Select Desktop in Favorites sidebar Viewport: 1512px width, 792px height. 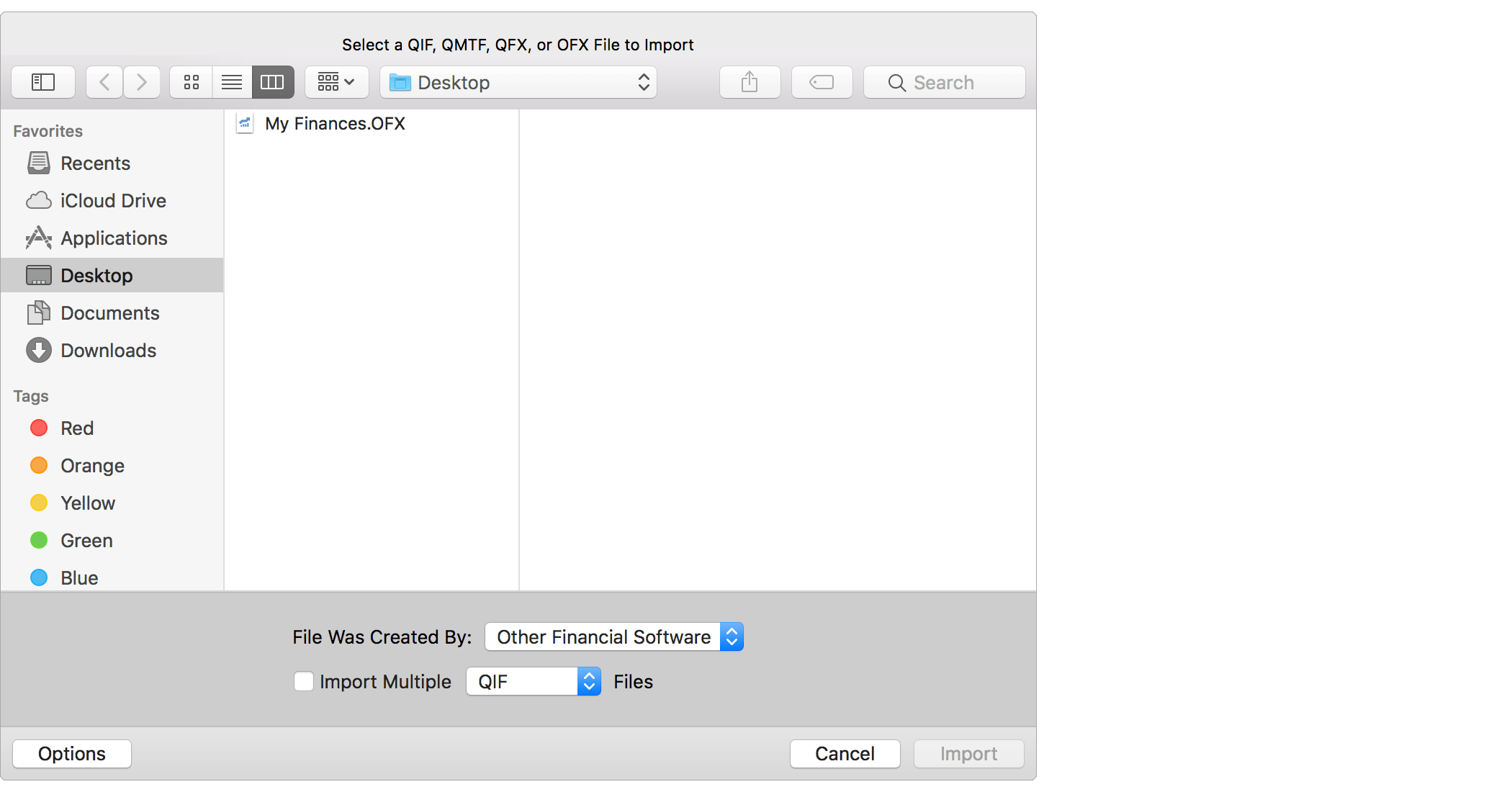(x=96, y=275)
